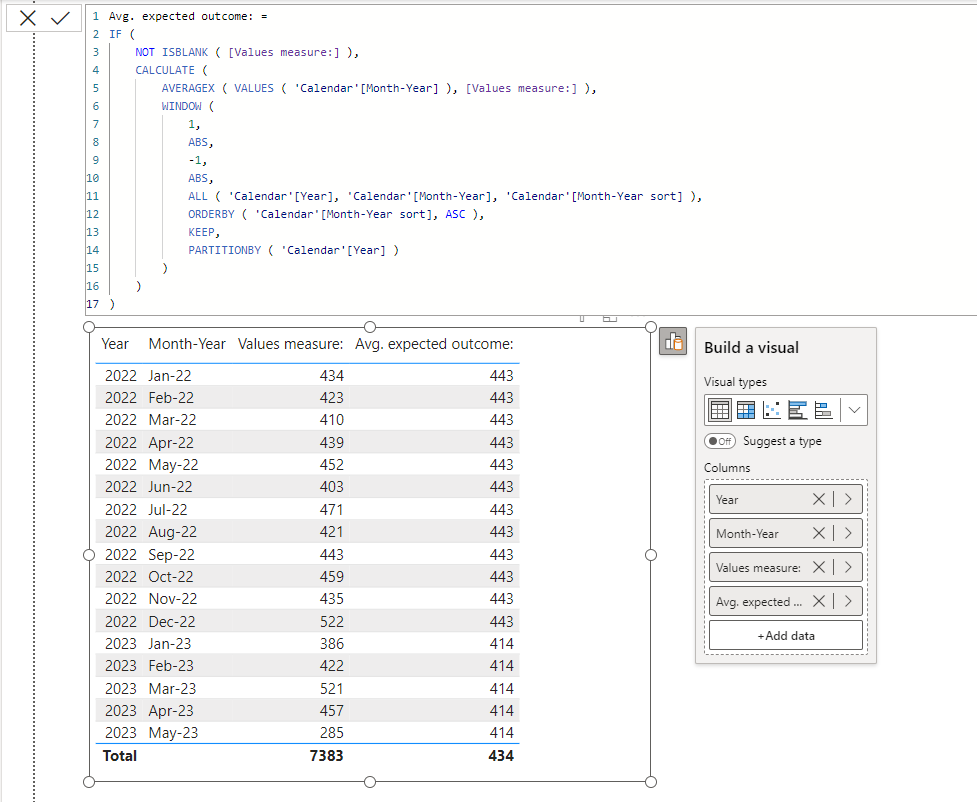Expand more visual types dropdown

[854, 410]
